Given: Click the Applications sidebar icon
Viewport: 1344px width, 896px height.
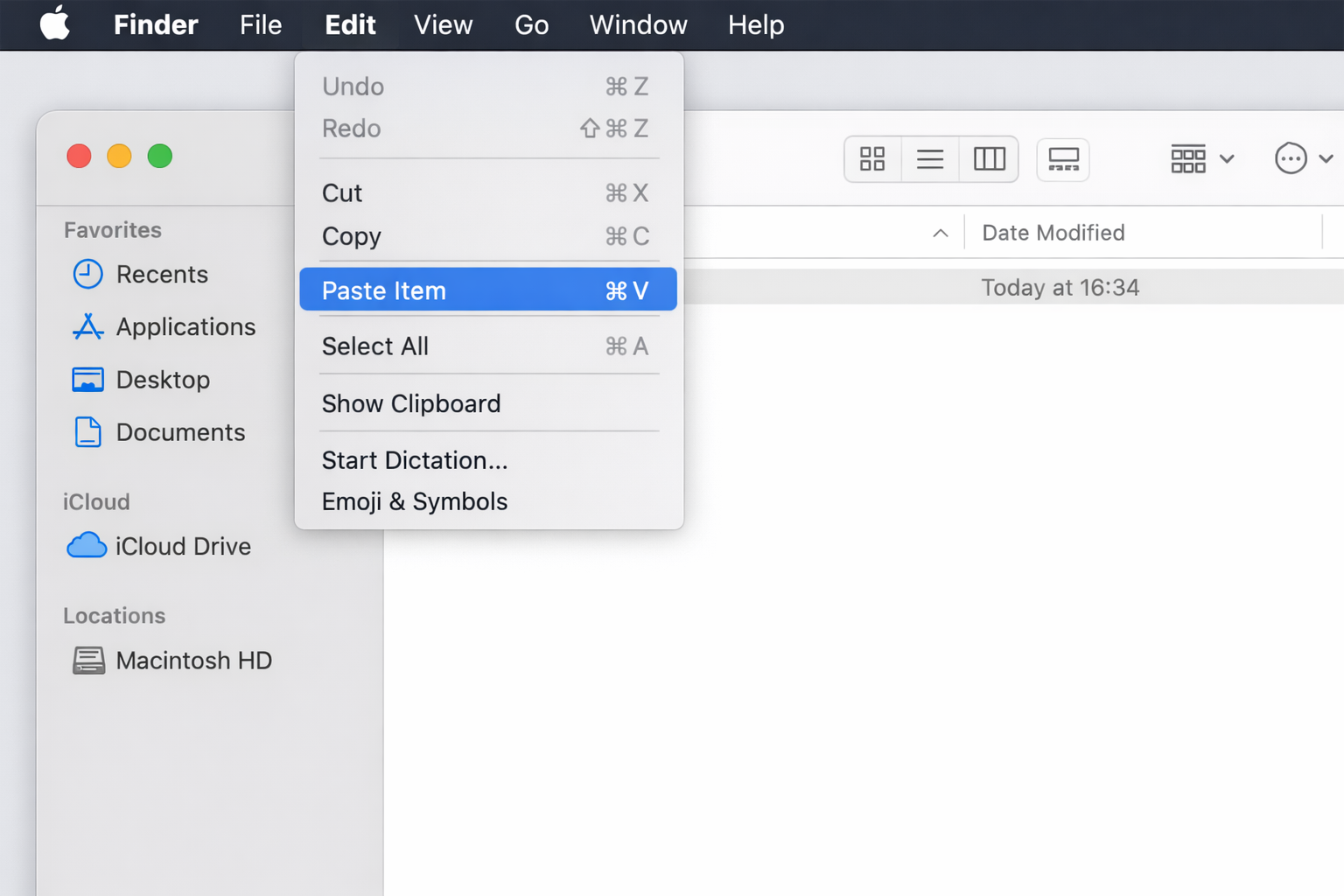Looking at the screenshot, I should [87, 326].
